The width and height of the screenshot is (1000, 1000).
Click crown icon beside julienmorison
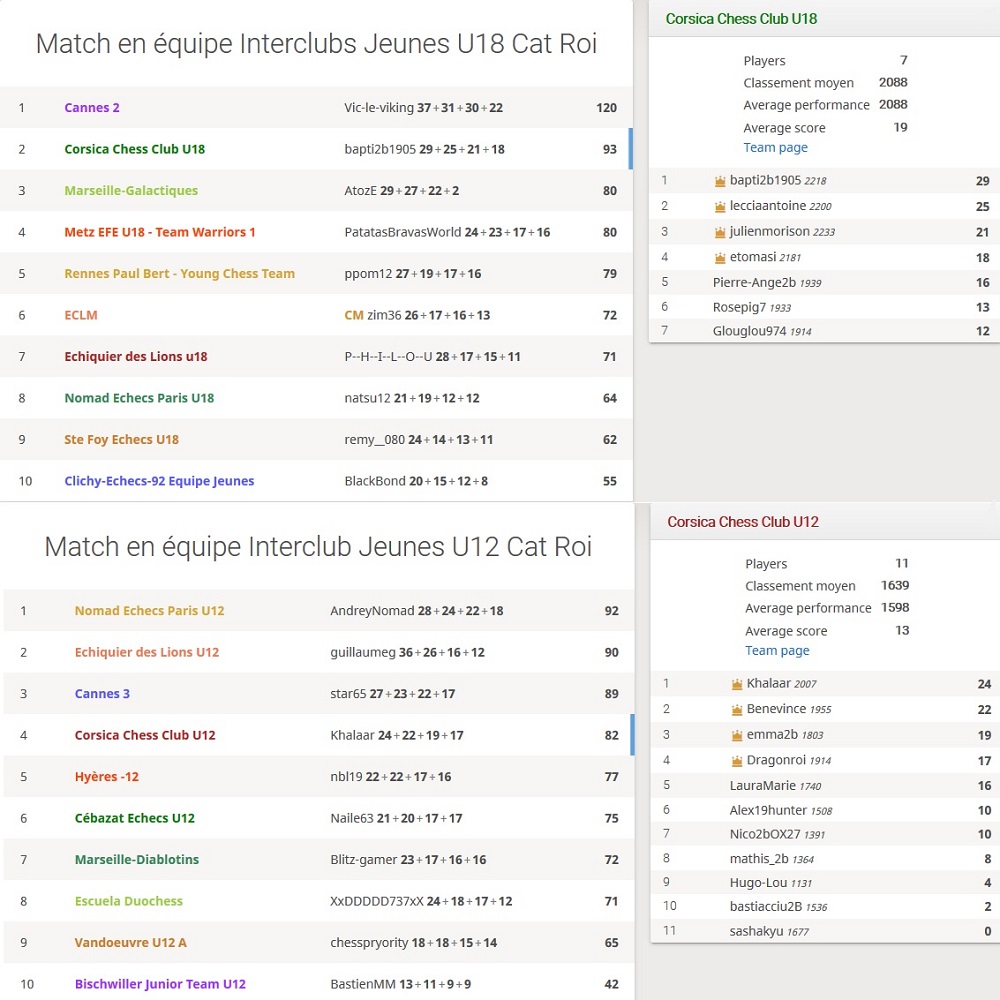(x=720, y=232)
